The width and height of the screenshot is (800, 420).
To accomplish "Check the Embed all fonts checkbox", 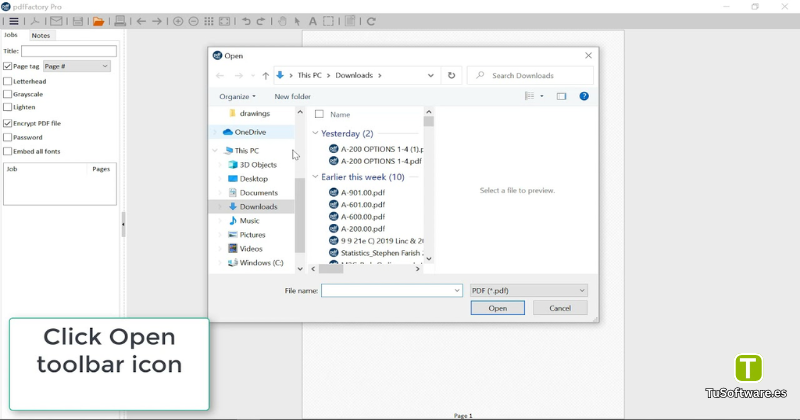I will click(x=8, y=152).
